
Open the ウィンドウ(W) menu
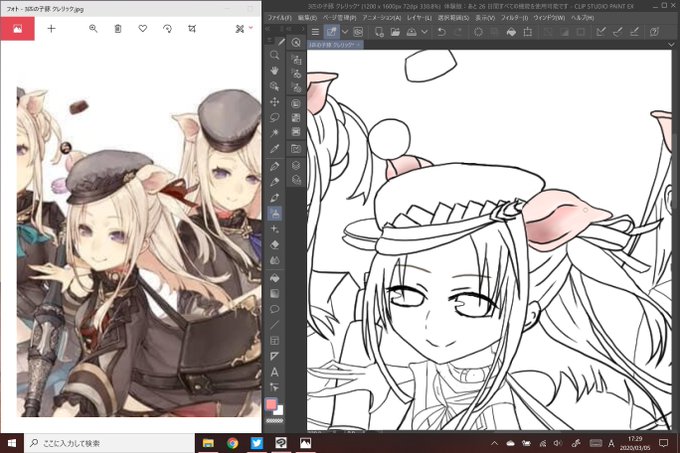click(x=549, y=18)
